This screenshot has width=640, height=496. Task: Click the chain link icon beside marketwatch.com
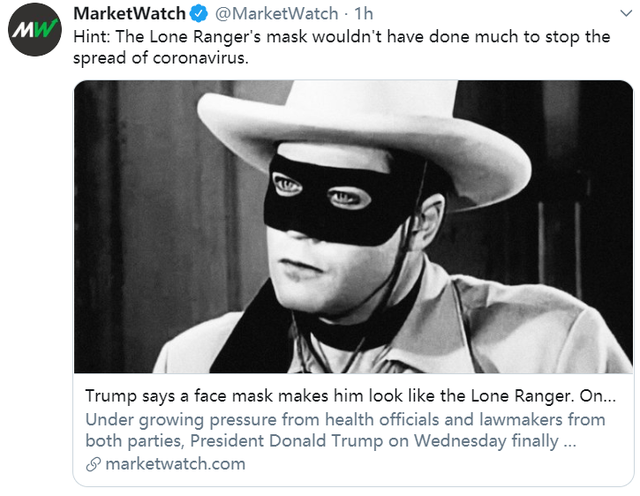tap(92, 465)
